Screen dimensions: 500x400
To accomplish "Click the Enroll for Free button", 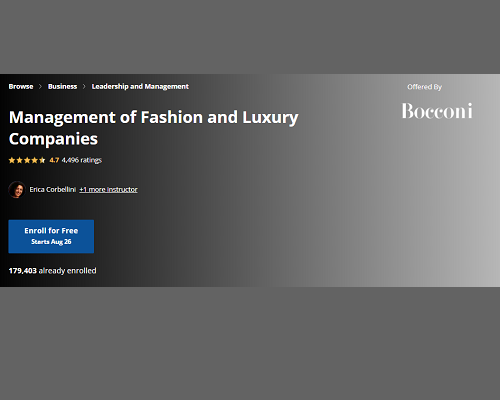I will [x=51, y=236].
